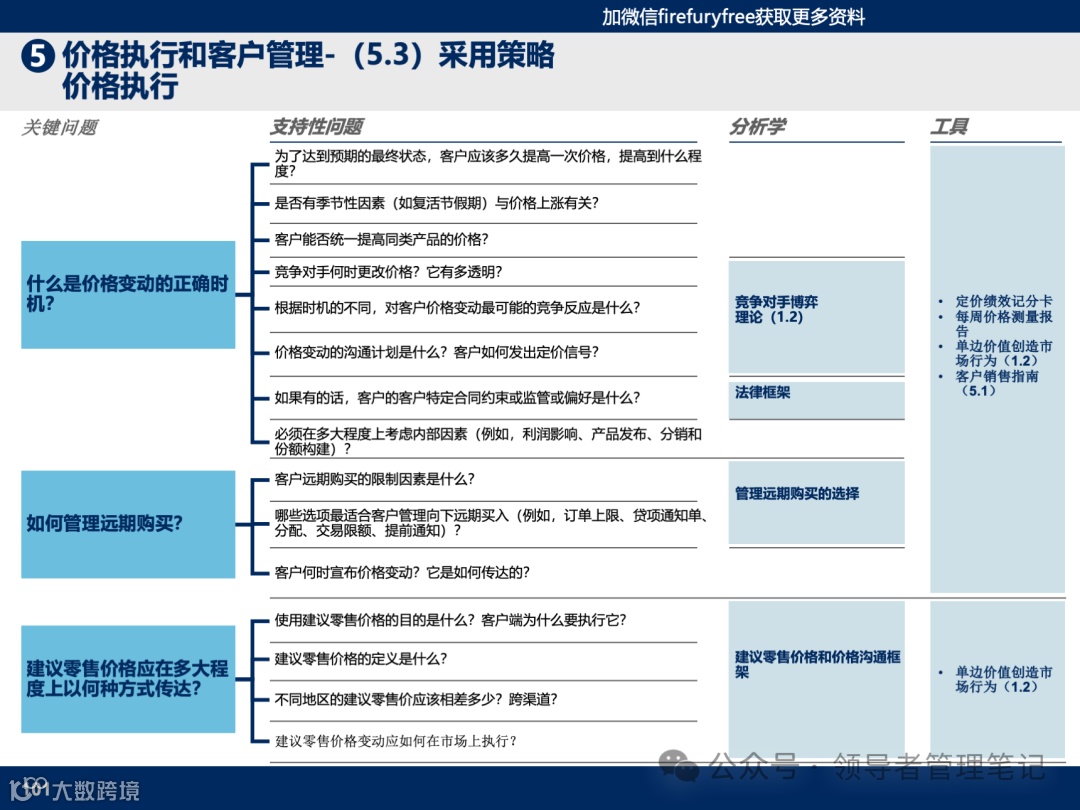1080x810 pixels.
Task: Click header text 加微信firefuryfree获取更多资料
Action: 733,17
